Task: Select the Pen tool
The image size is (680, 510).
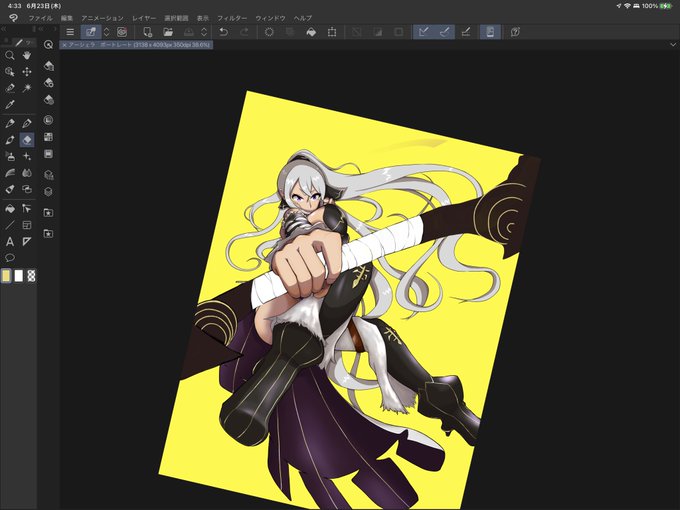Action: (x=10, y=124)
